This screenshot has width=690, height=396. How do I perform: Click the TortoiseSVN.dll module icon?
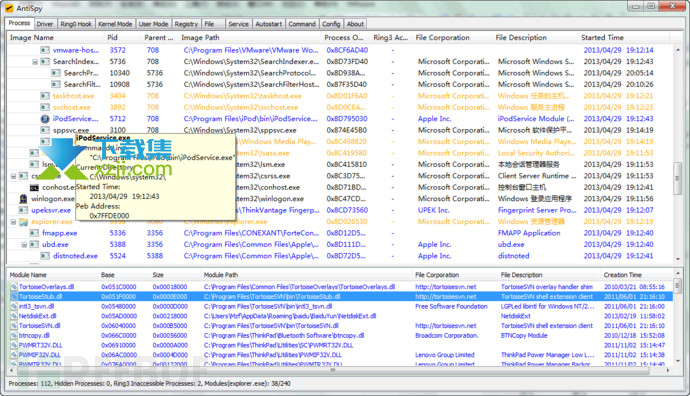[14, 326]
